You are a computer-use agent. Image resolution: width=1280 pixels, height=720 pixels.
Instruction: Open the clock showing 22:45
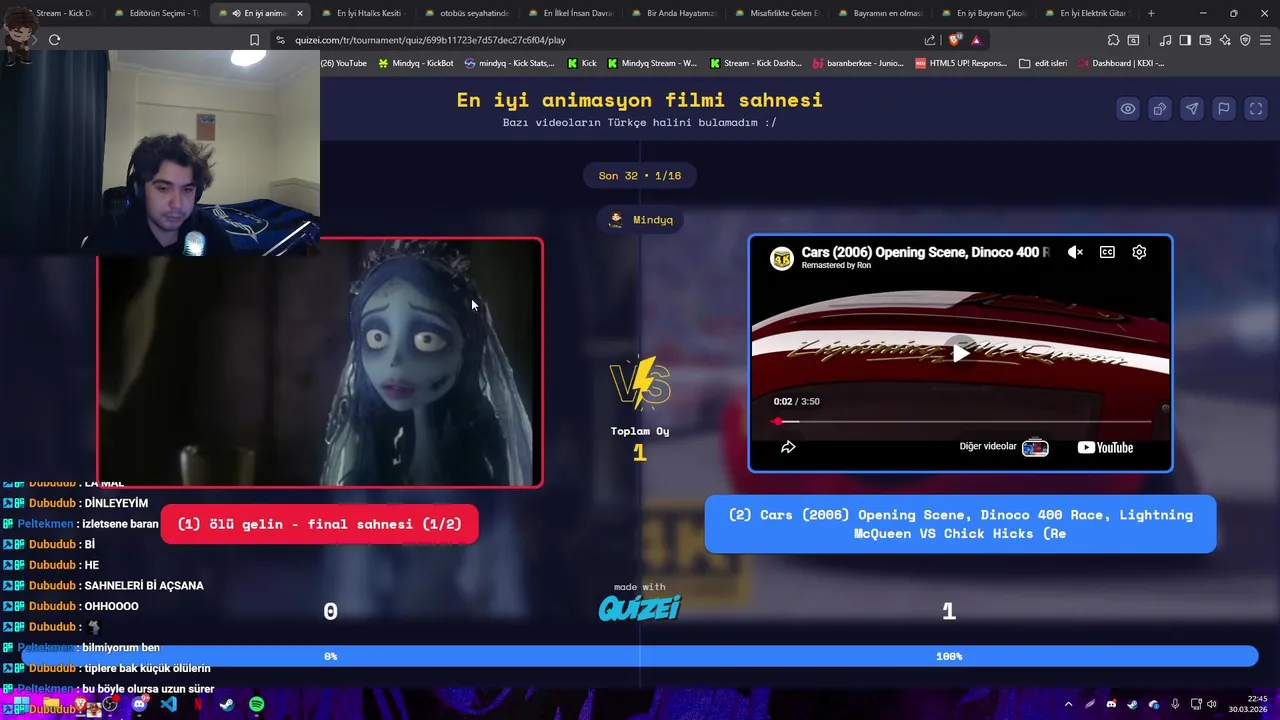coord(1249,704)
